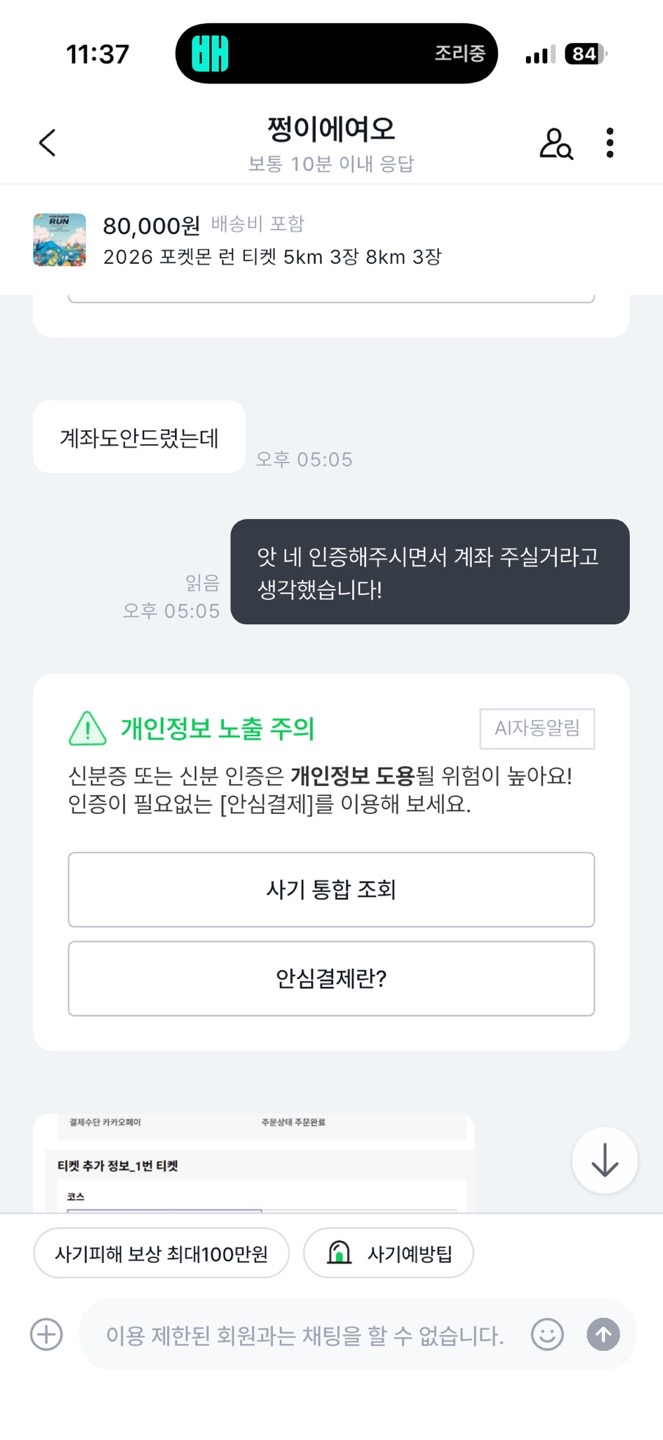
Task: Tap the 계좌도안드렸는데 message bubble
Action: click(x=139, y=437)
